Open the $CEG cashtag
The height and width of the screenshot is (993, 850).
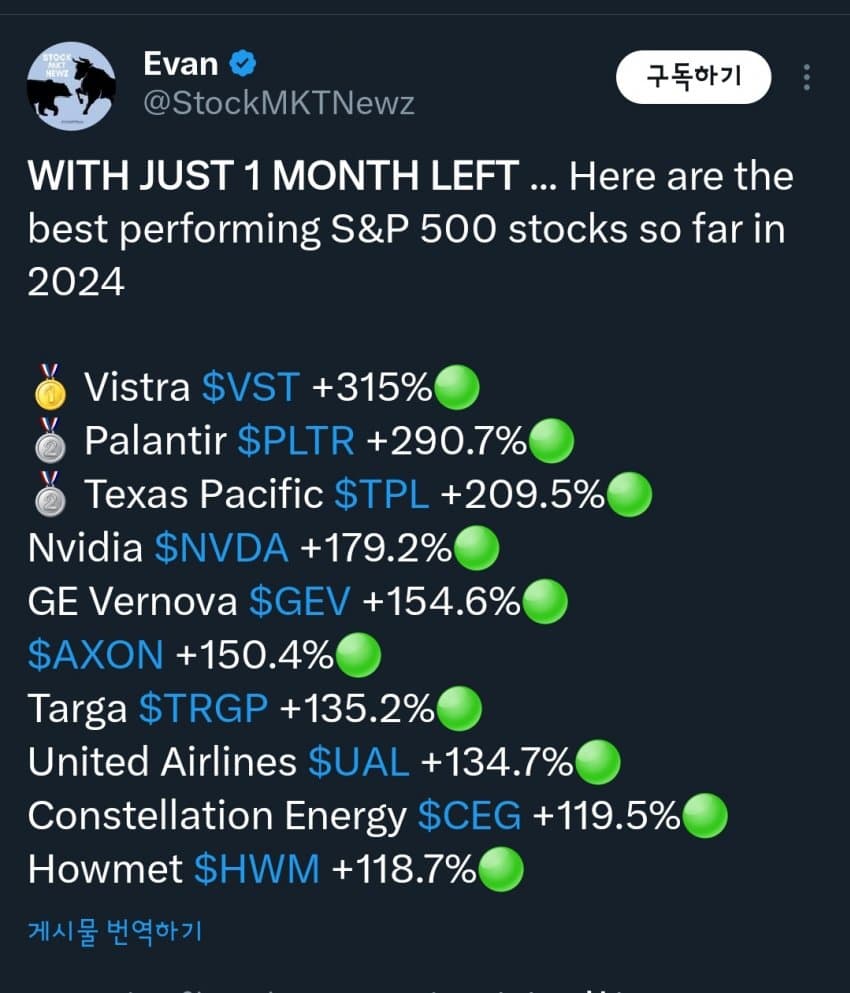point(469,816)
